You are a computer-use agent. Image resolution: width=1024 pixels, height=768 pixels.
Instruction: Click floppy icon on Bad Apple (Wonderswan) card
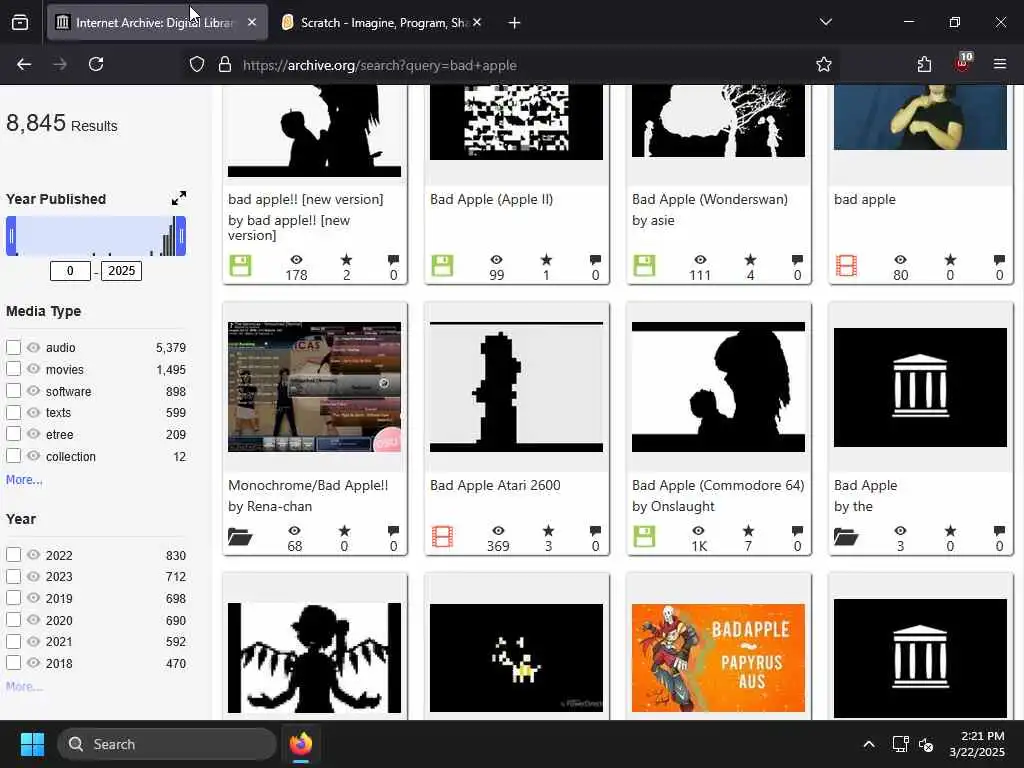645,266
